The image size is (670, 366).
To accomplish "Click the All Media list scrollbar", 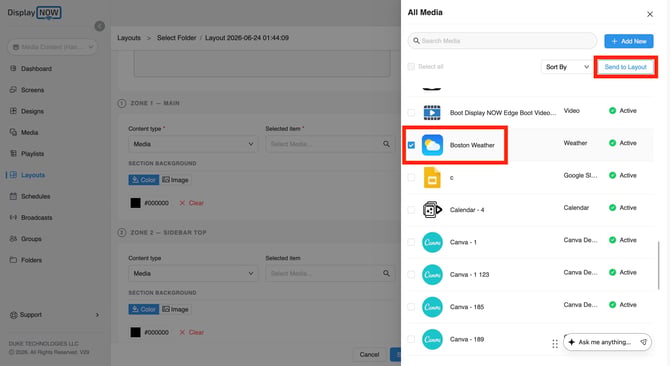I will [x=659, y=265].
